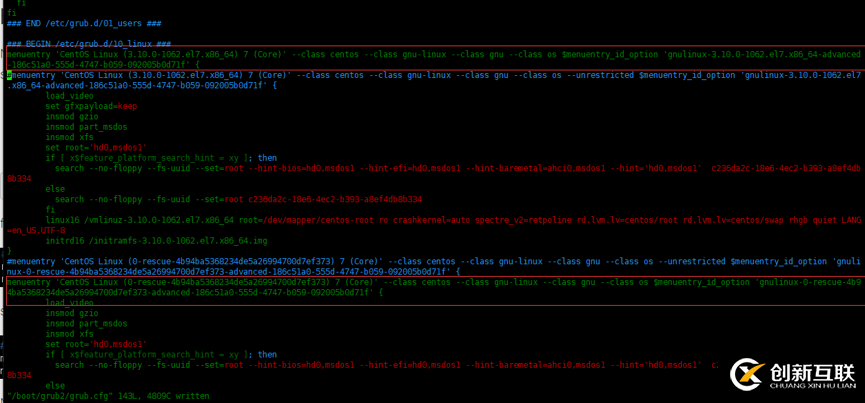This screenshot has width=865, height=403.
Task: Place cursor on the green cursor block before #menuentry
Action: [x=9, y=75]
